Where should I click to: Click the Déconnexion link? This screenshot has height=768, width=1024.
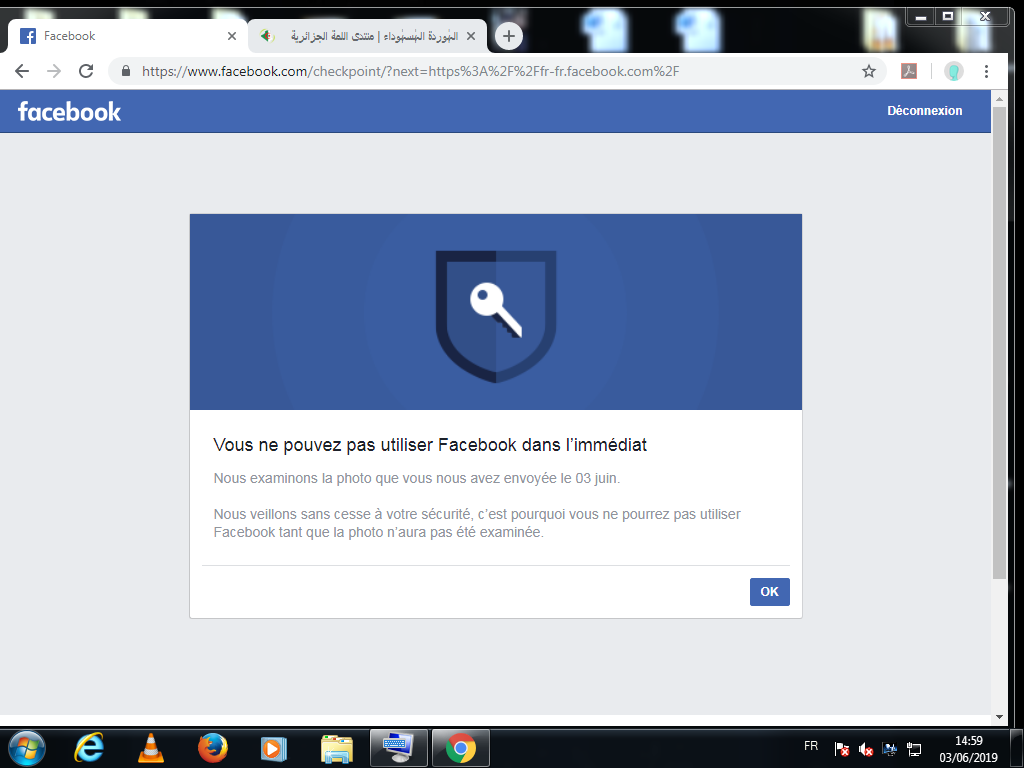click(x=924, y=111)
